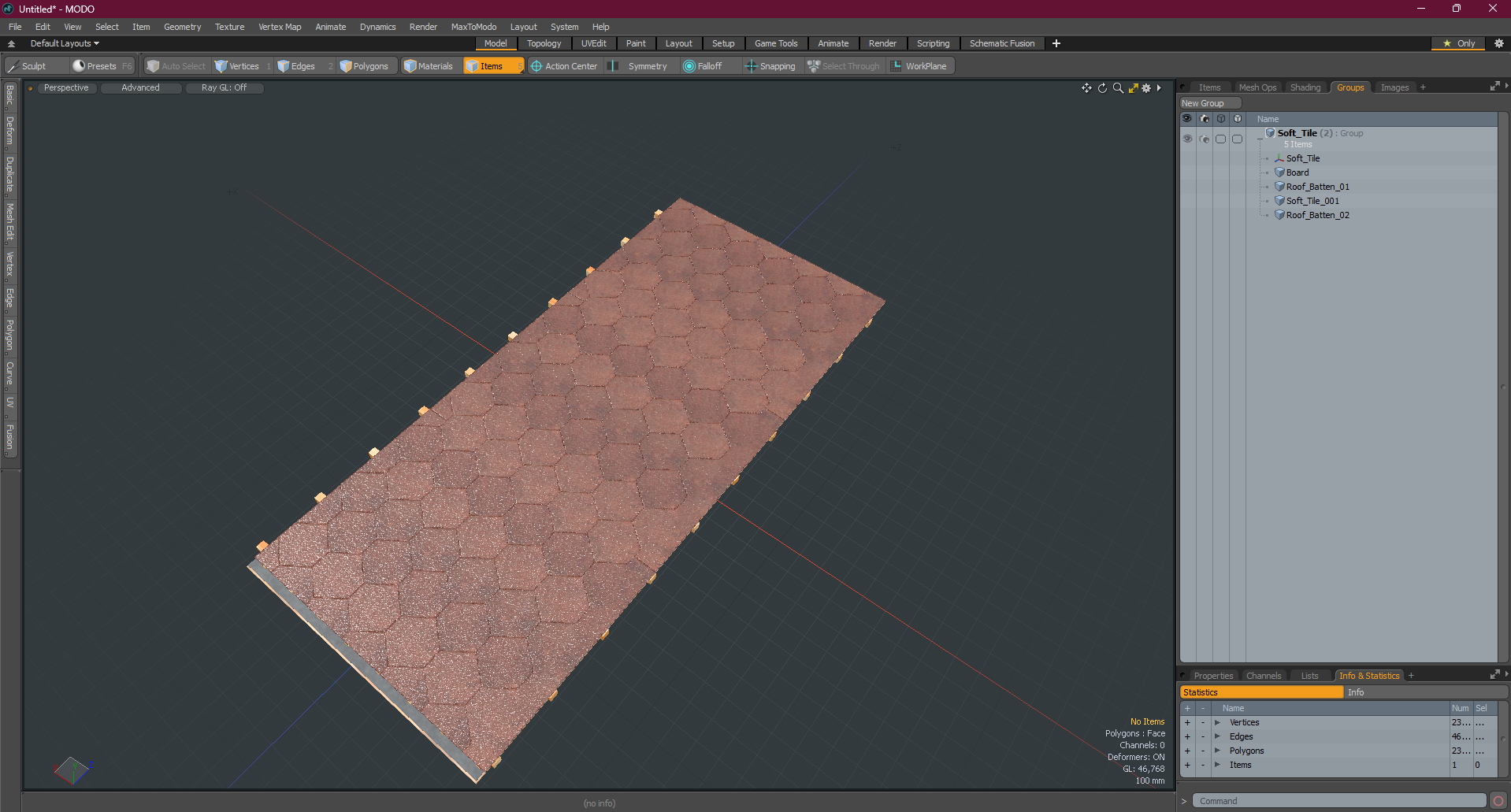Select the Roof_Batten_01 item

tap(1317, 187)
